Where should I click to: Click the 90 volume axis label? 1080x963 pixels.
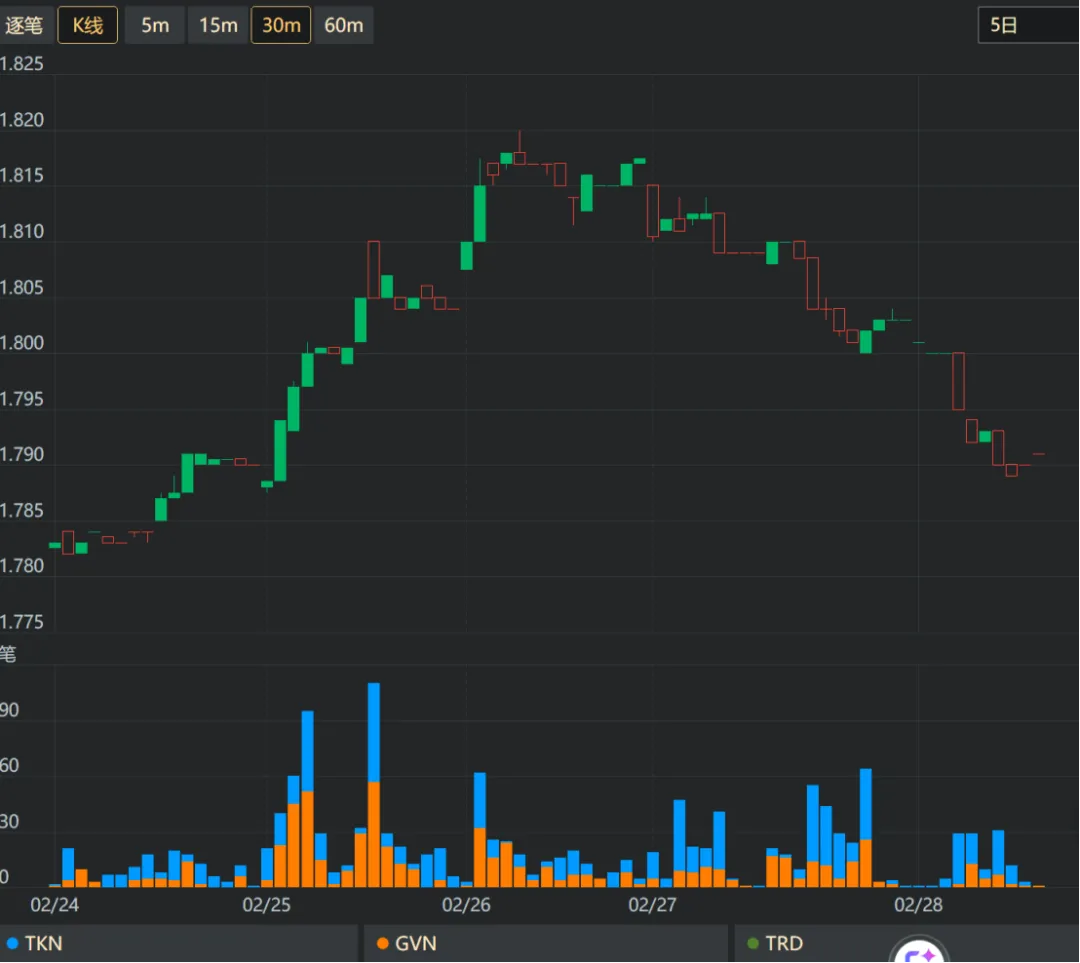pos(10,710)
